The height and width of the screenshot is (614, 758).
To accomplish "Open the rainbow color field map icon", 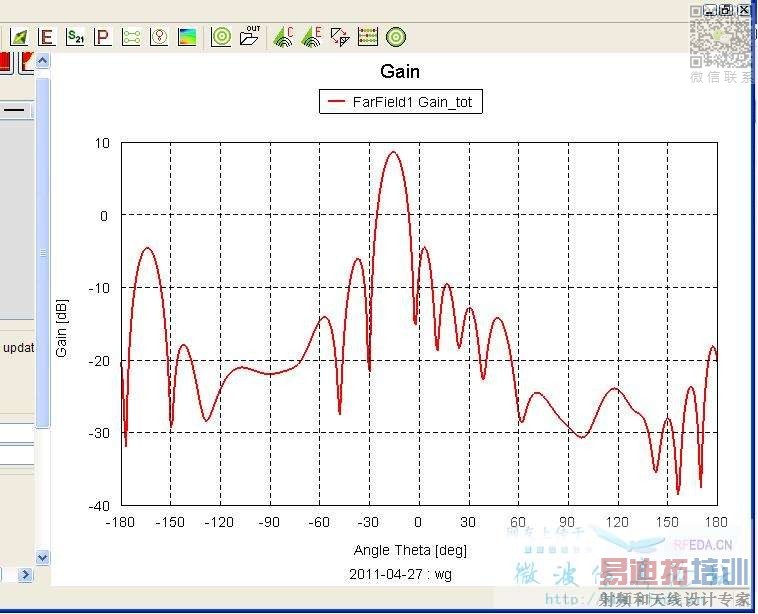I will [187, 37].
